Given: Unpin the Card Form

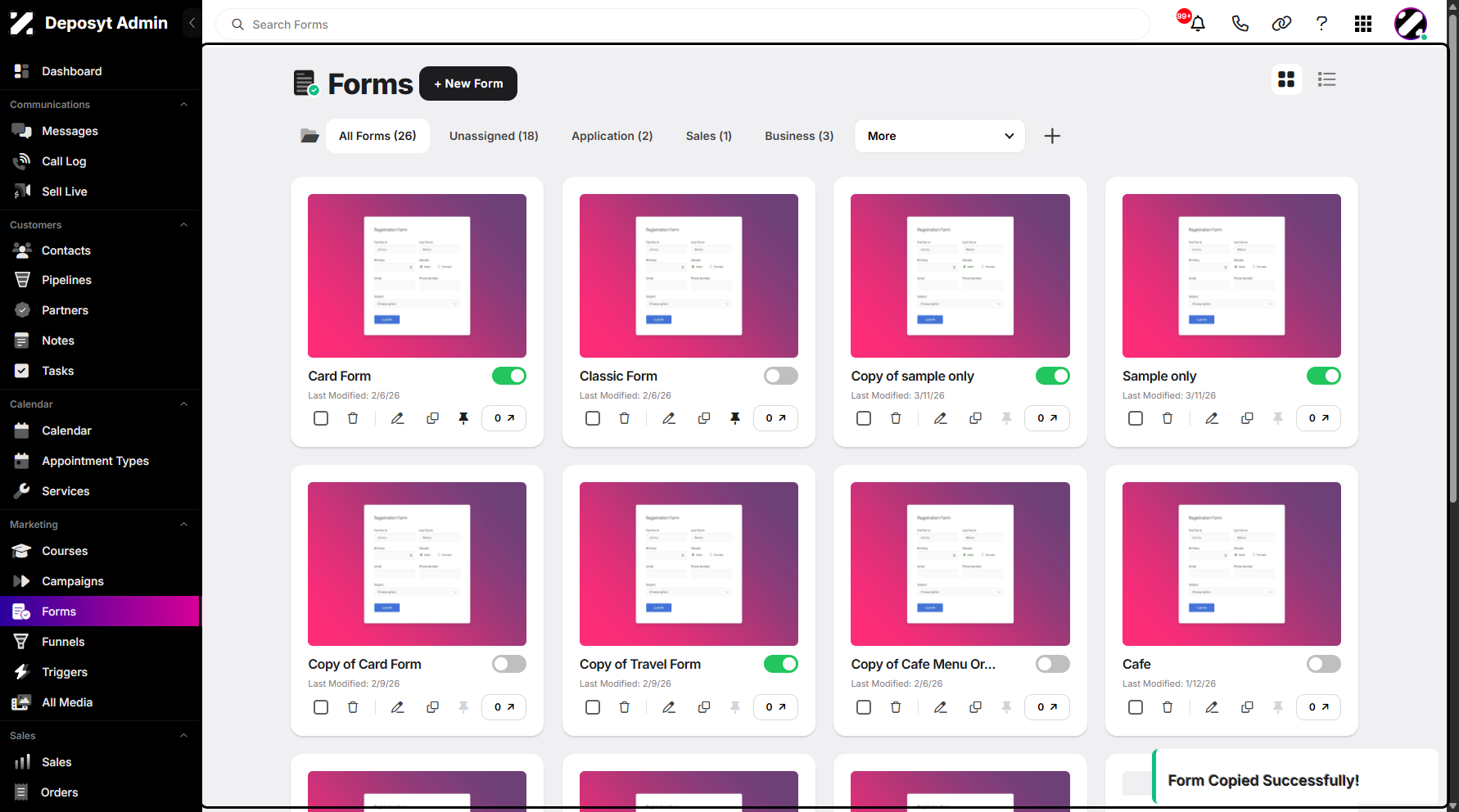Looking at the screenshot, I should (x=463, y=418).
